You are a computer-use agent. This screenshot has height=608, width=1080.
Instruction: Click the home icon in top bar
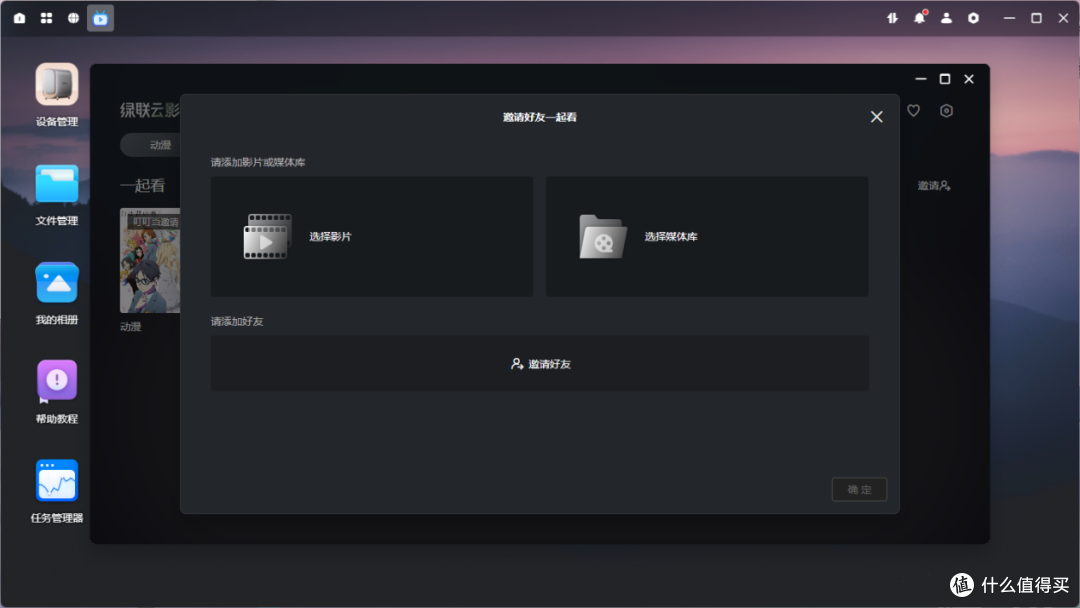pyautogui.click(x=19, y=18)
